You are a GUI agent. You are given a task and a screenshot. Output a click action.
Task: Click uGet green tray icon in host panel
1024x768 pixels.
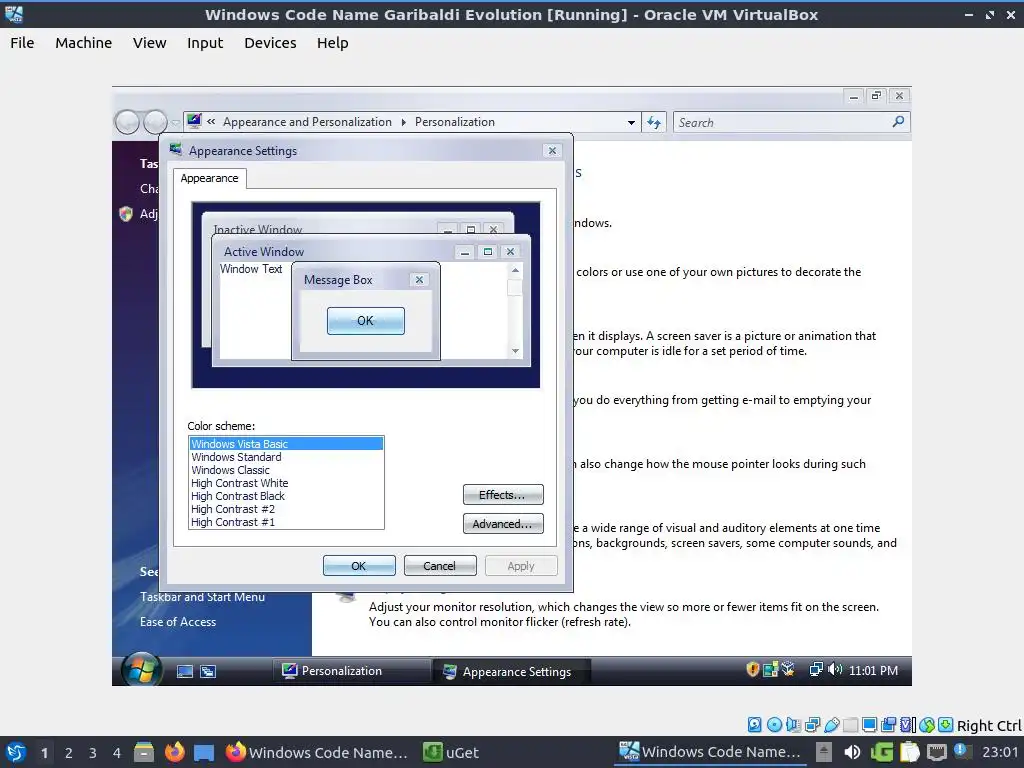tap(882, 752)
